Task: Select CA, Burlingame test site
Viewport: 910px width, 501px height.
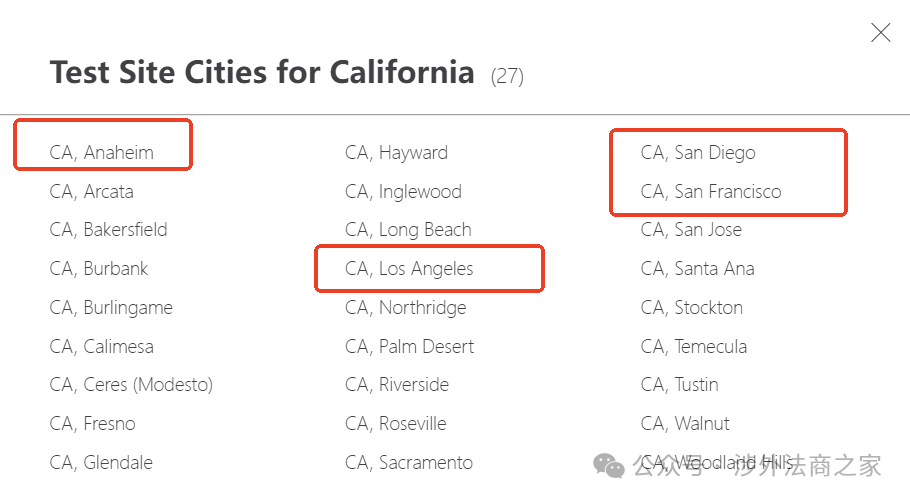Action: coord(111,308)
